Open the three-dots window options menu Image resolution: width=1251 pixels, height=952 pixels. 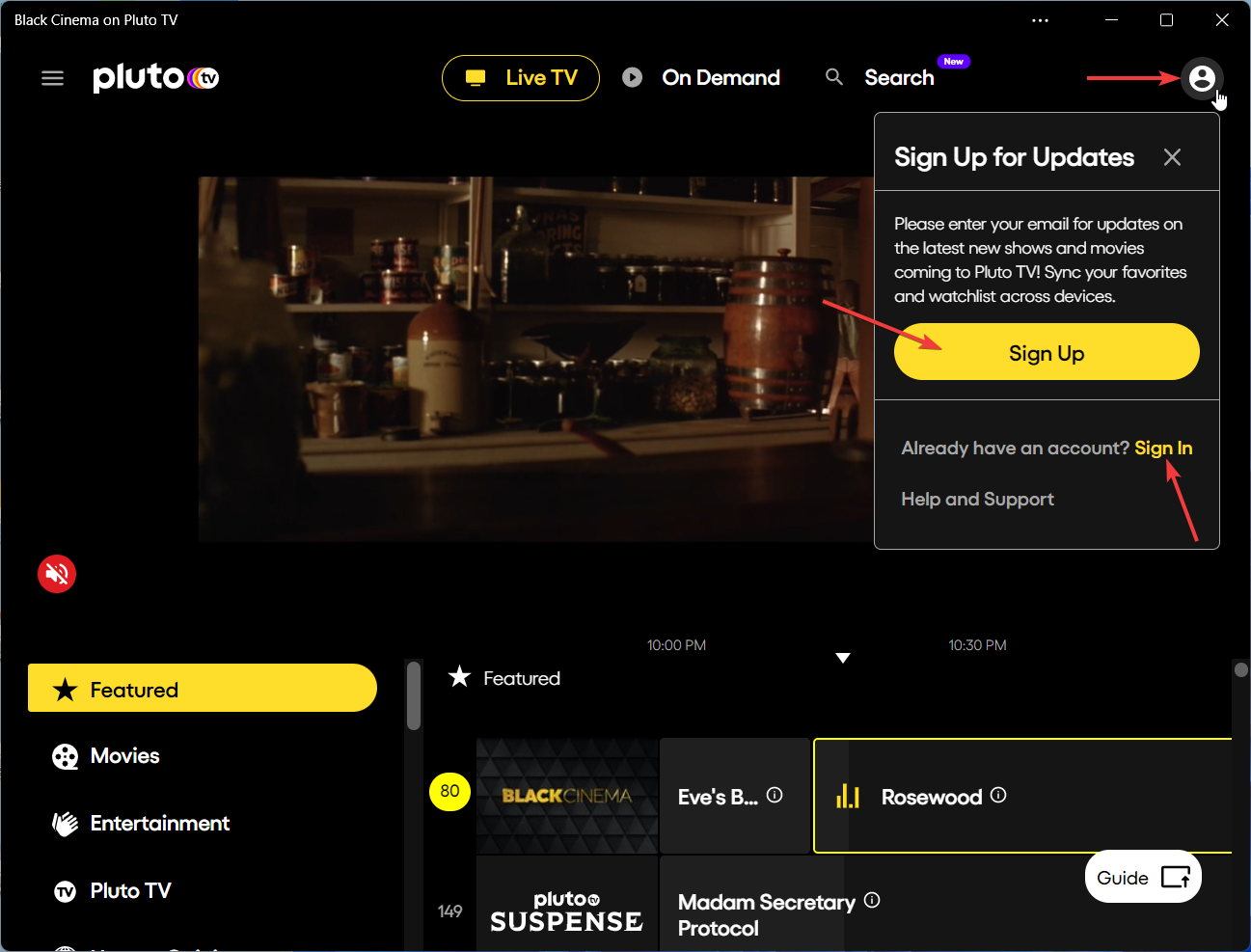click(x=1040, y=20)
